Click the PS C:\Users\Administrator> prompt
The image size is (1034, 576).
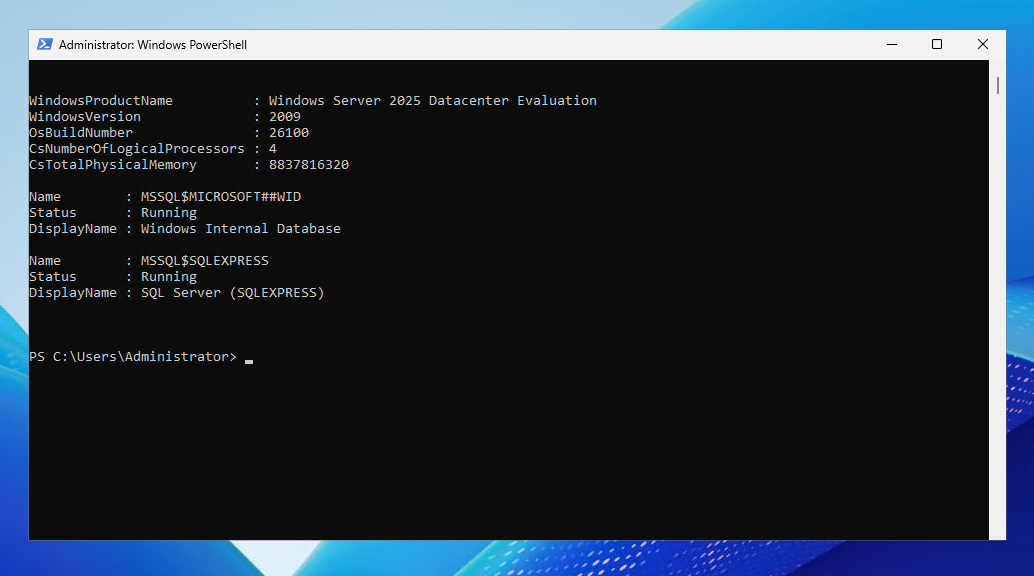[x=133, y=356]
